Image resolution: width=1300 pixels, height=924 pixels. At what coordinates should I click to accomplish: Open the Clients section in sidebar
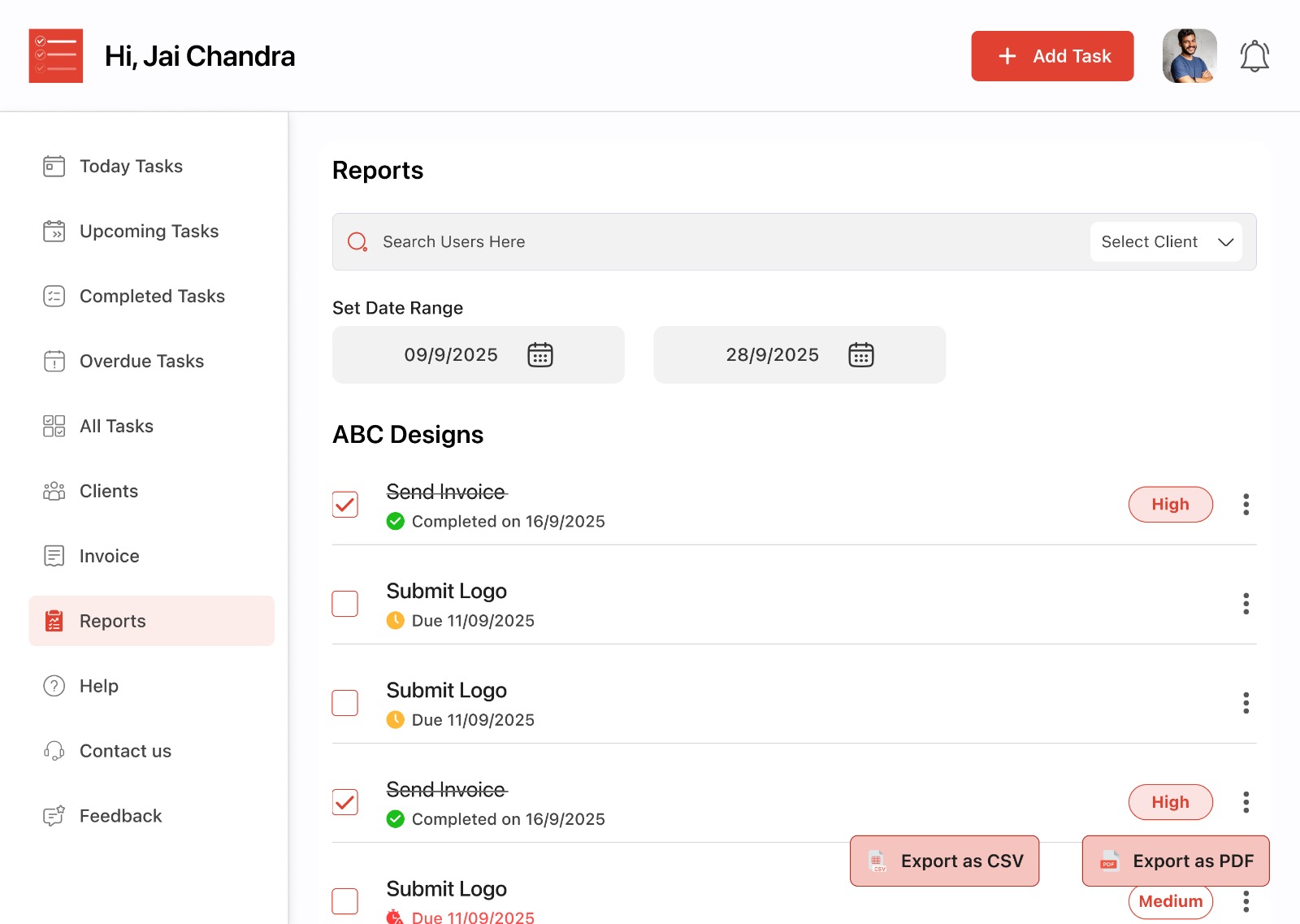tap(109, 491)
